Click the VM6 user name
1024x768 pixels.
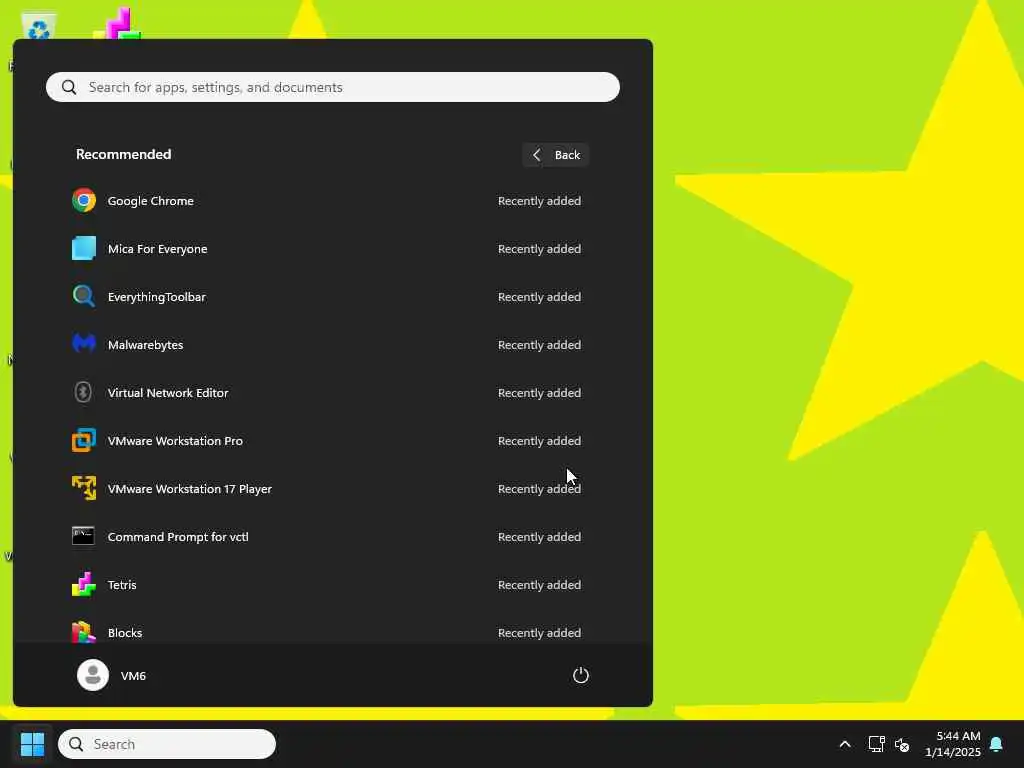point(133,676)
